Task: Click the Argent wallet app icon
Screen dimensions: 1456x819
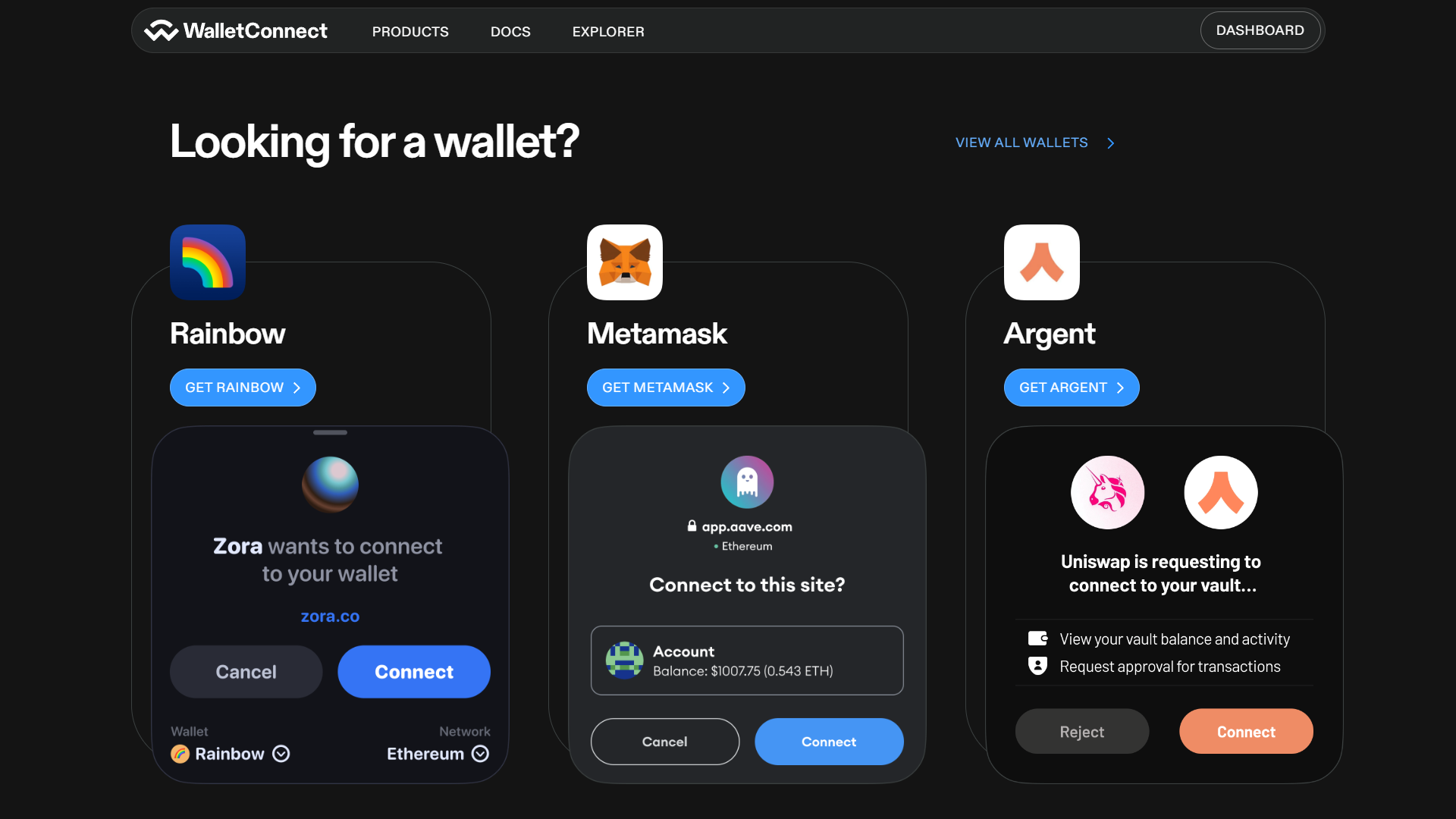Action: tap(1042, 262)
